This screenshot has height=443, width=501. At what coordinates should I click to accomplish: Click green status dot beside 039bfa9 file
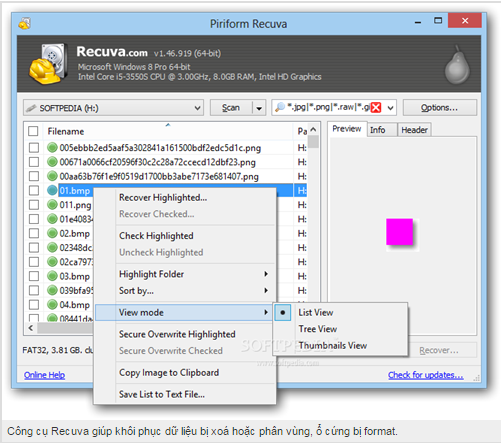52,290
